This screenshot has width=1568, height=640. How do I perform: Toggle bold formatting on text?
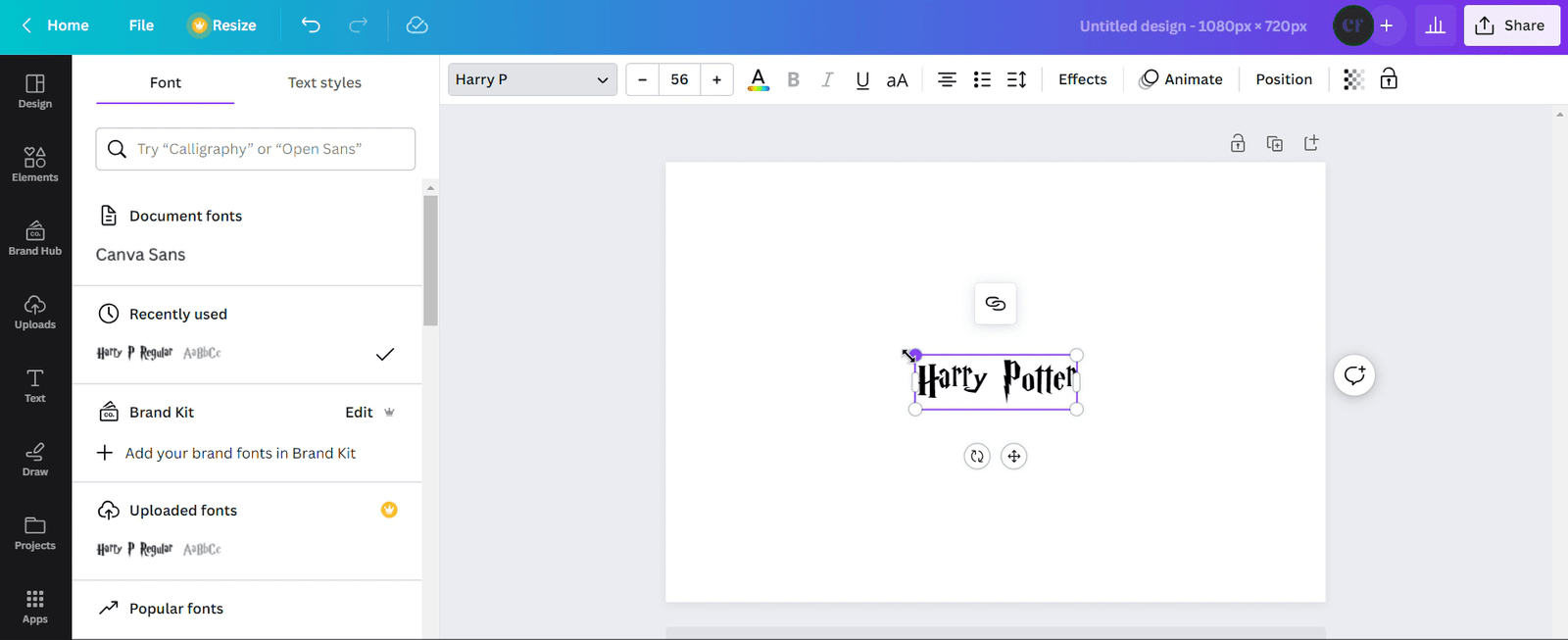click(x=794, y=79)
